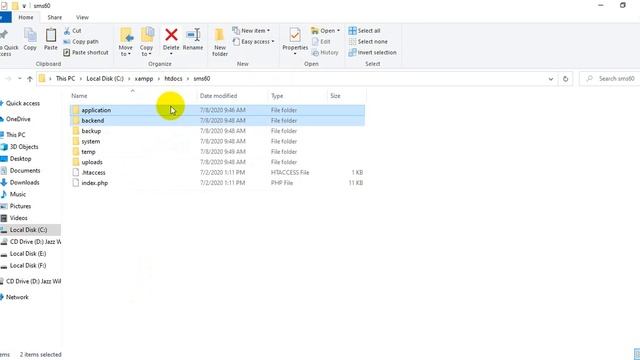This screenshot has width=640, height=360.
Task: Sort by the Name column header
Action: point(79,96)
